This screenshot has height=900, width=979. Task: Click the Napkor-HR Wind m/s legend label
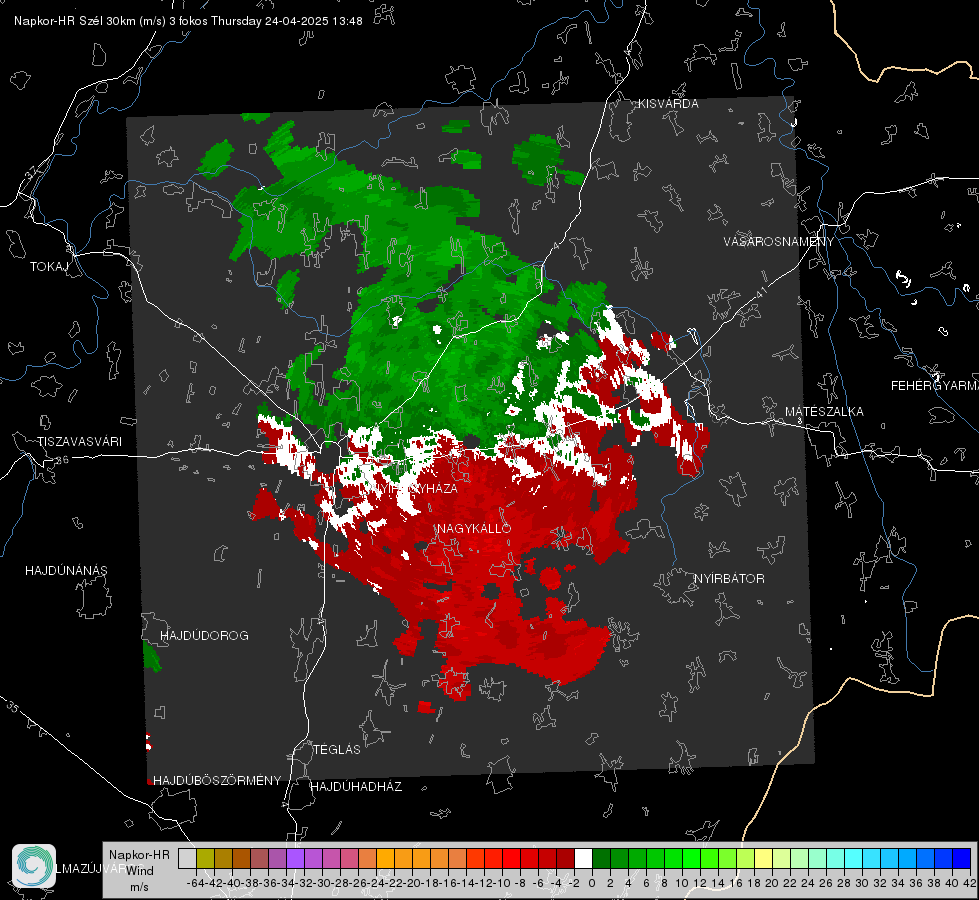(139, 871)
